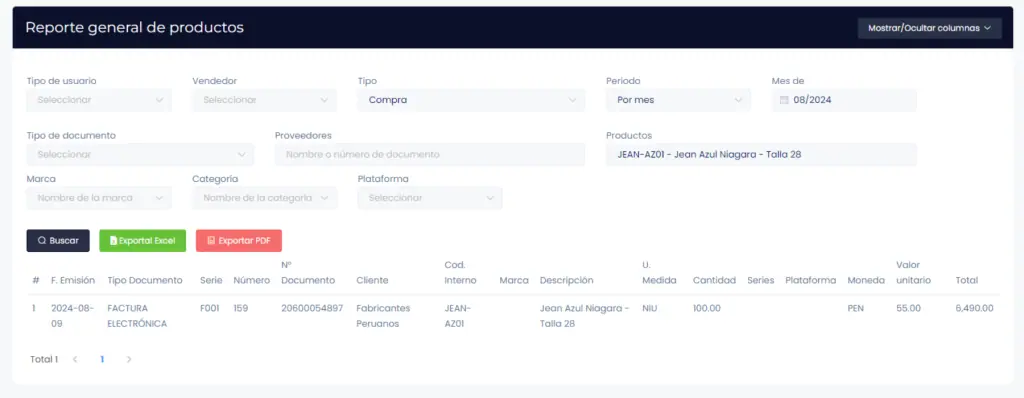Click the Total 1 pagination label

click(x=44, y=359)
